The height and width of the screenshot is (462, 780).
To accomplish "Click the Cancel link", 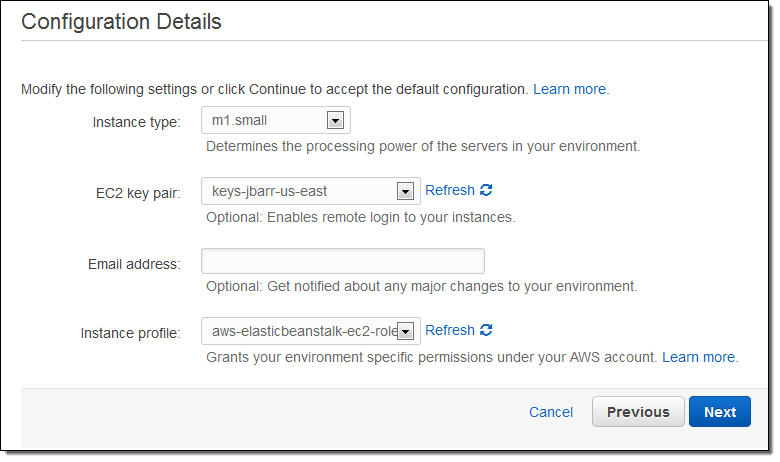I will 551,412.
